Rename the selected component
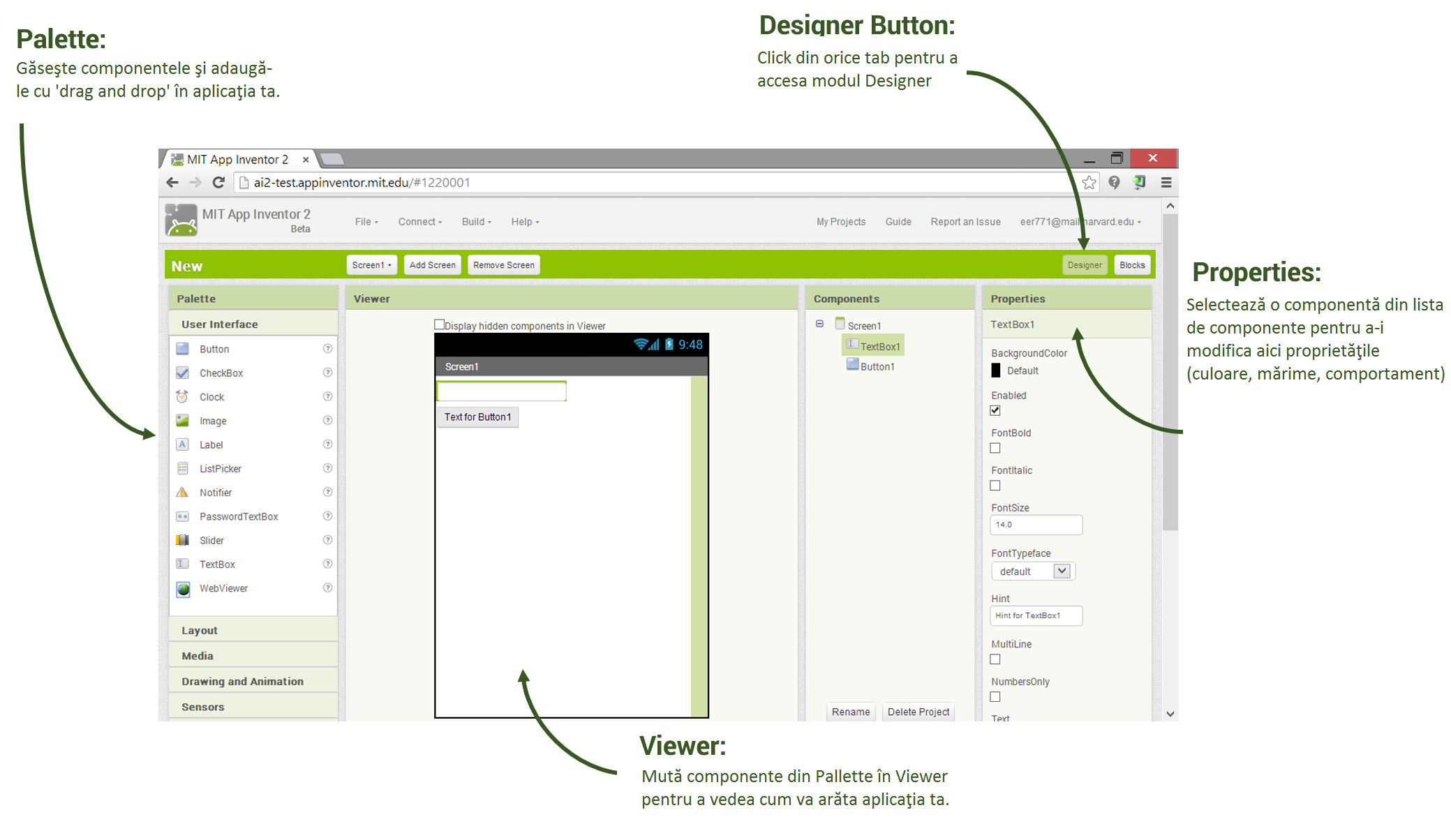 pos(851,712)
